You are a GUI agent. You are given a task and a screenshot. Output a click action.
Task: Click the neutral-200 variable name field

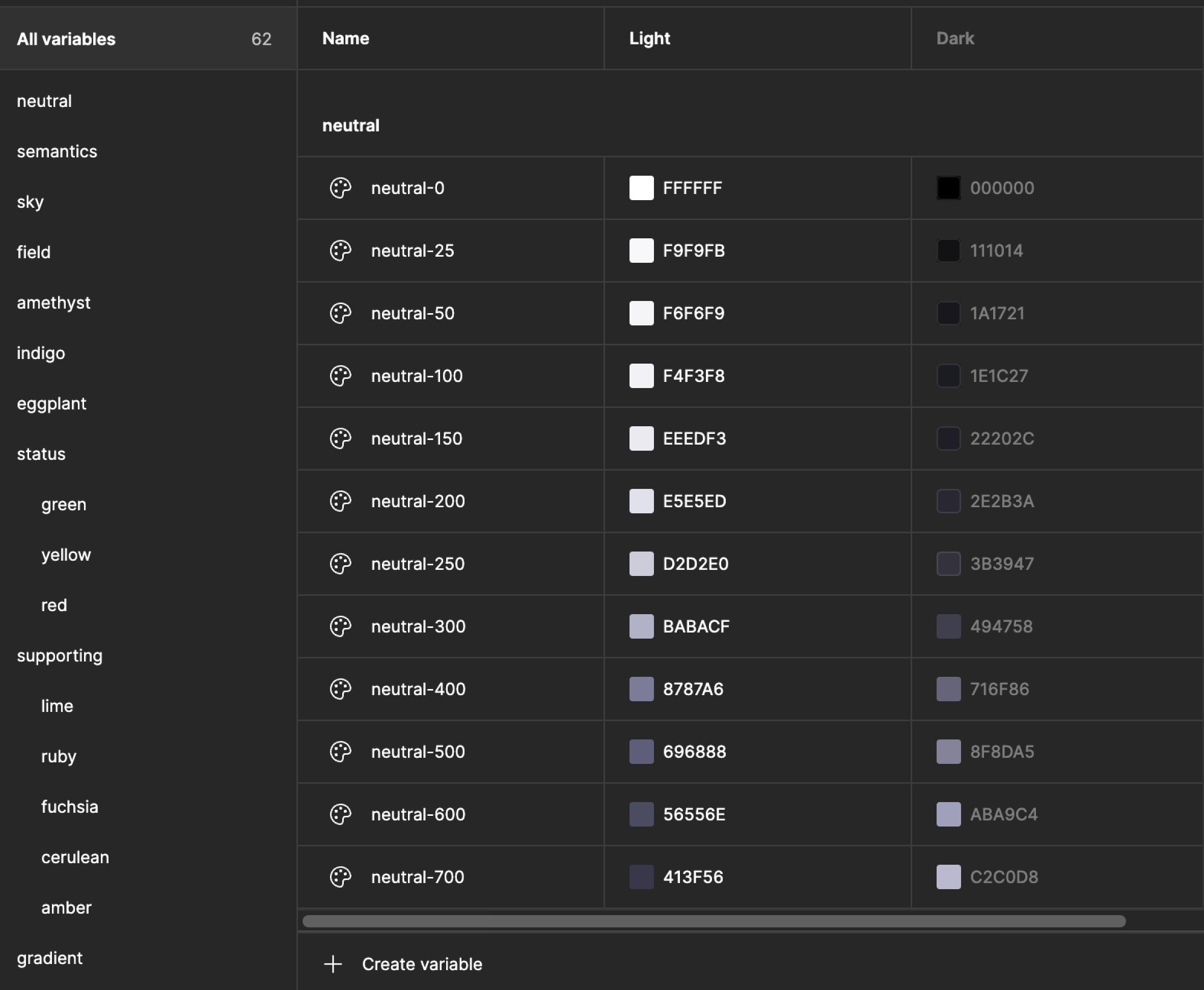(418, 501)
